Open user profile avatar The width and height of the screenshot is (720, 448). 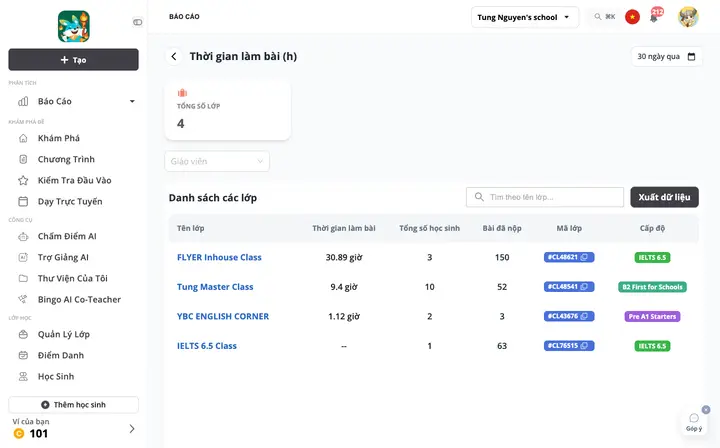688,17
